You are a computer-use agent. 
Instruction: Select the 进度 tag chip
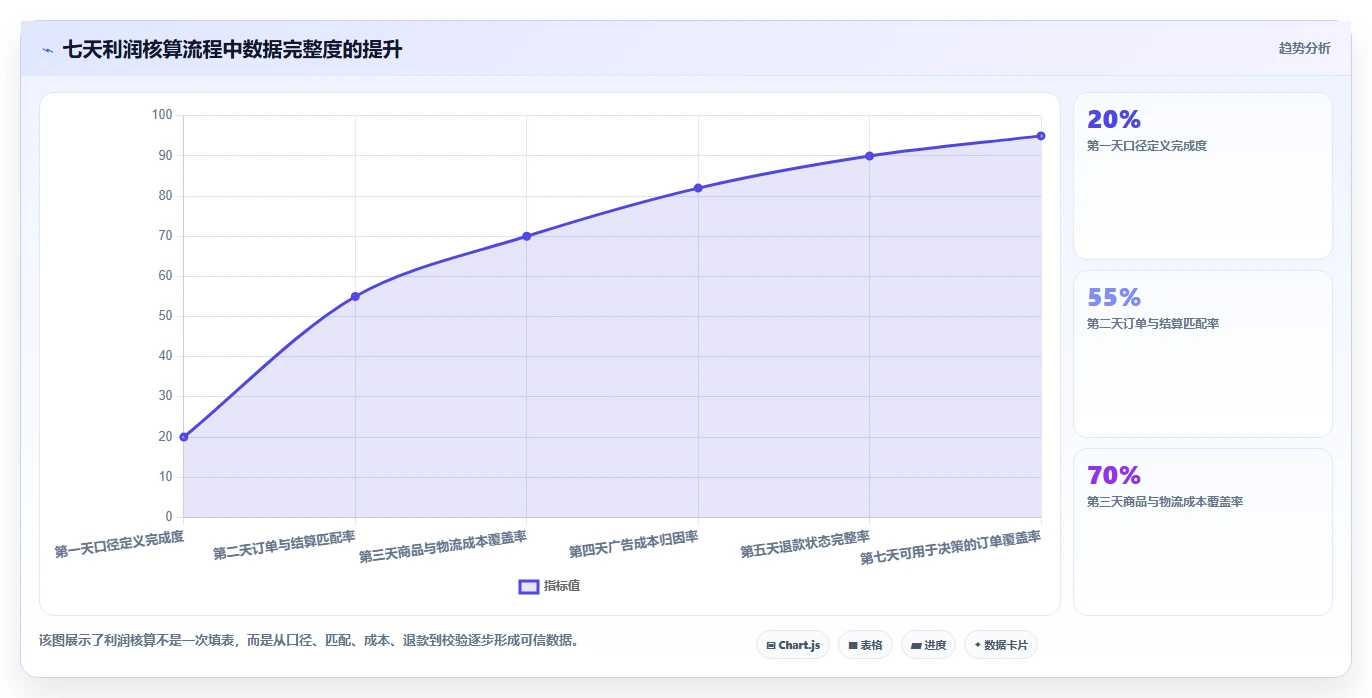pyautogui.click(x=928, y=645)
